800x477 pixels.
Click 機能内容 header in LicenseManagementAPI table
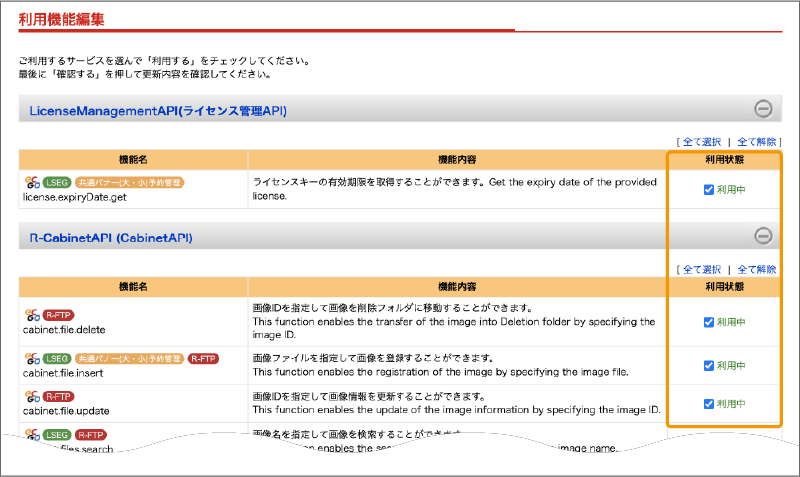point(457,160)
